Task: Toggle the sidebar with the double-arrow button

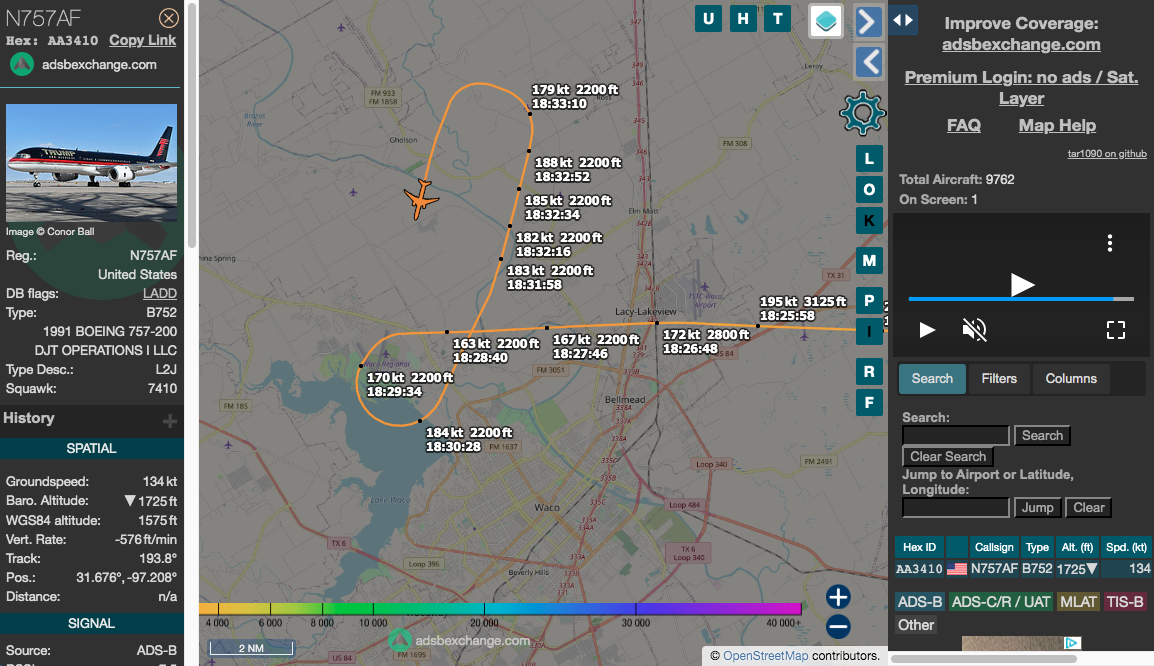Action: (903, 20)
